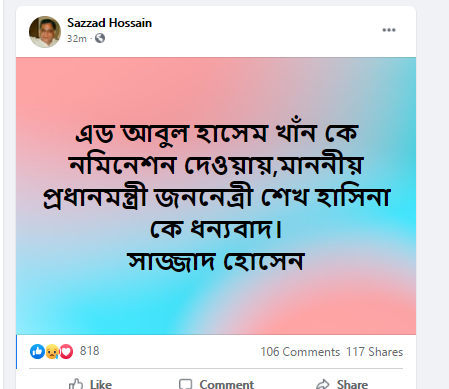Click the globe public privacy icon

point(100,38)
